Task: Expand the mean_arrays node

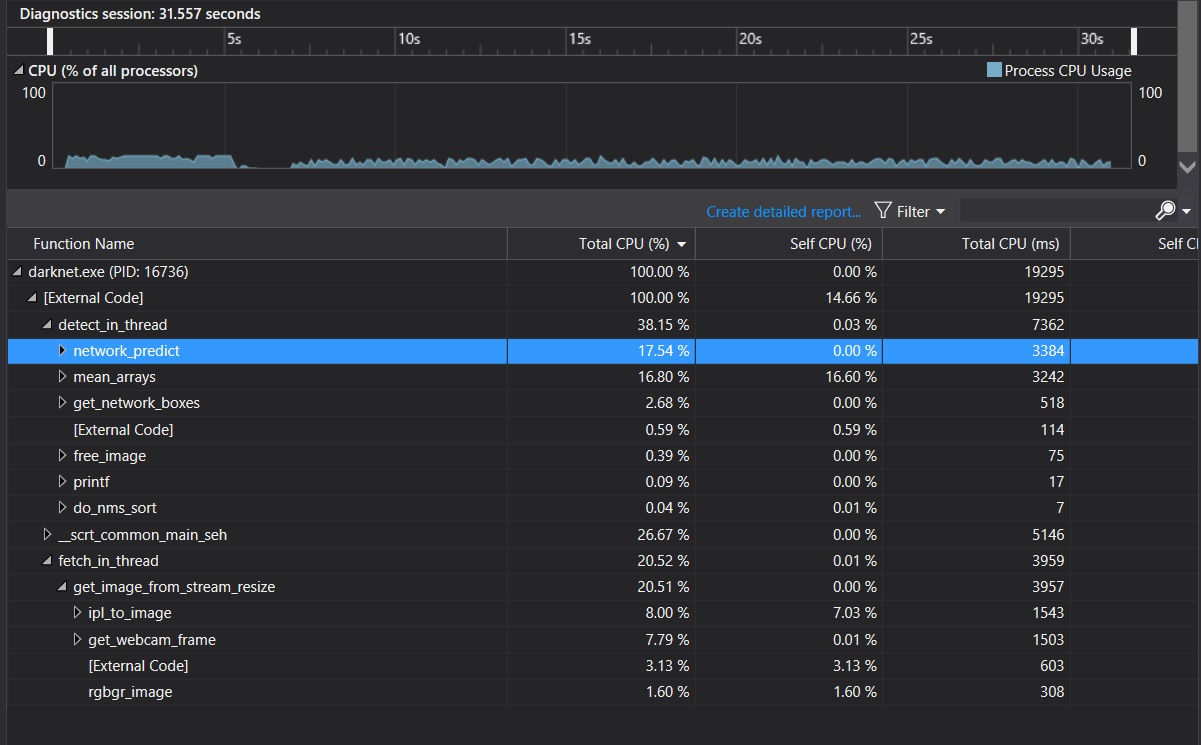Action: click(62, 377)
